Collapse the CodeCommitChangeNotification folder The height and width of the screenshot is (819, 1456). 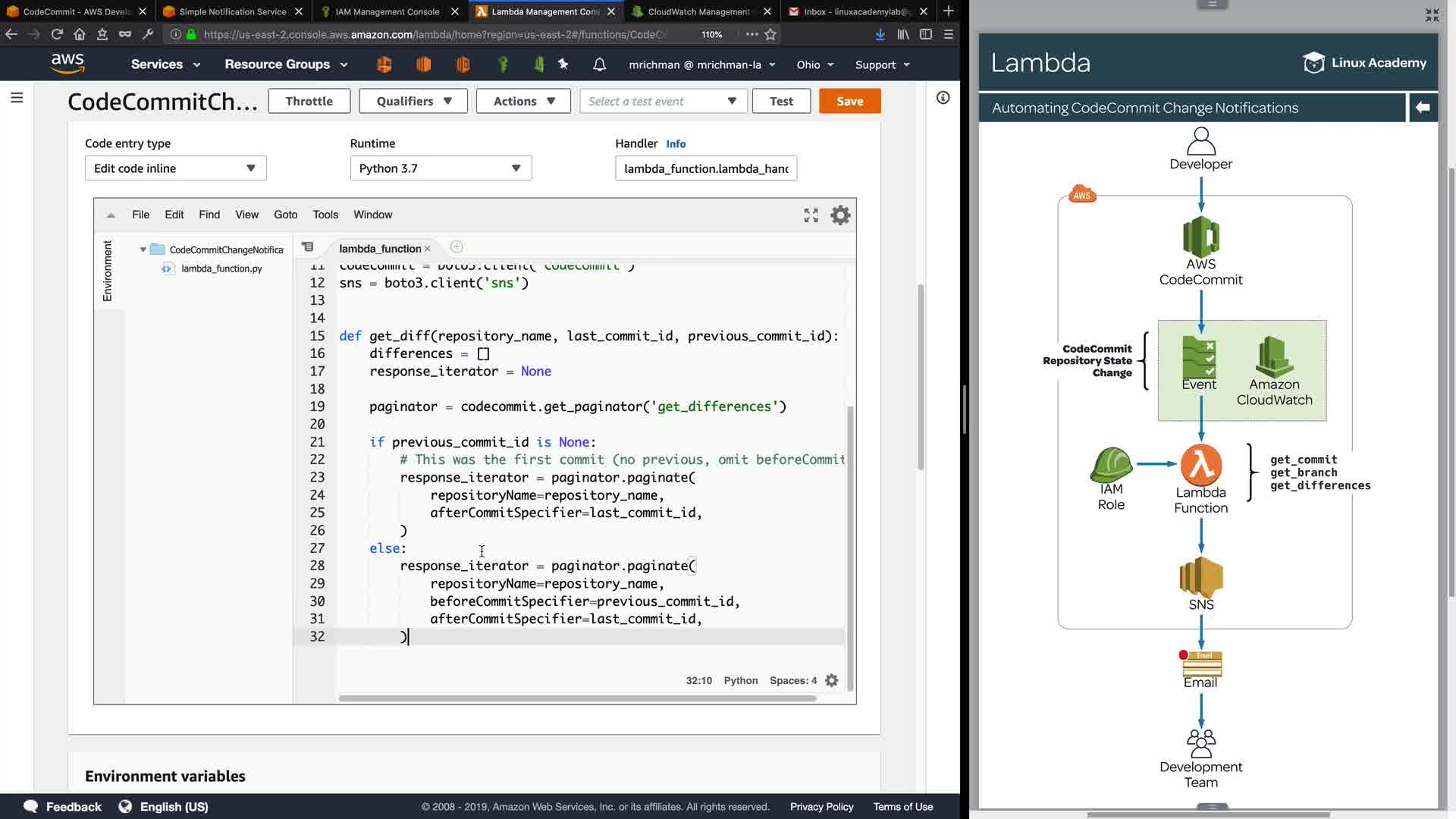143,249
